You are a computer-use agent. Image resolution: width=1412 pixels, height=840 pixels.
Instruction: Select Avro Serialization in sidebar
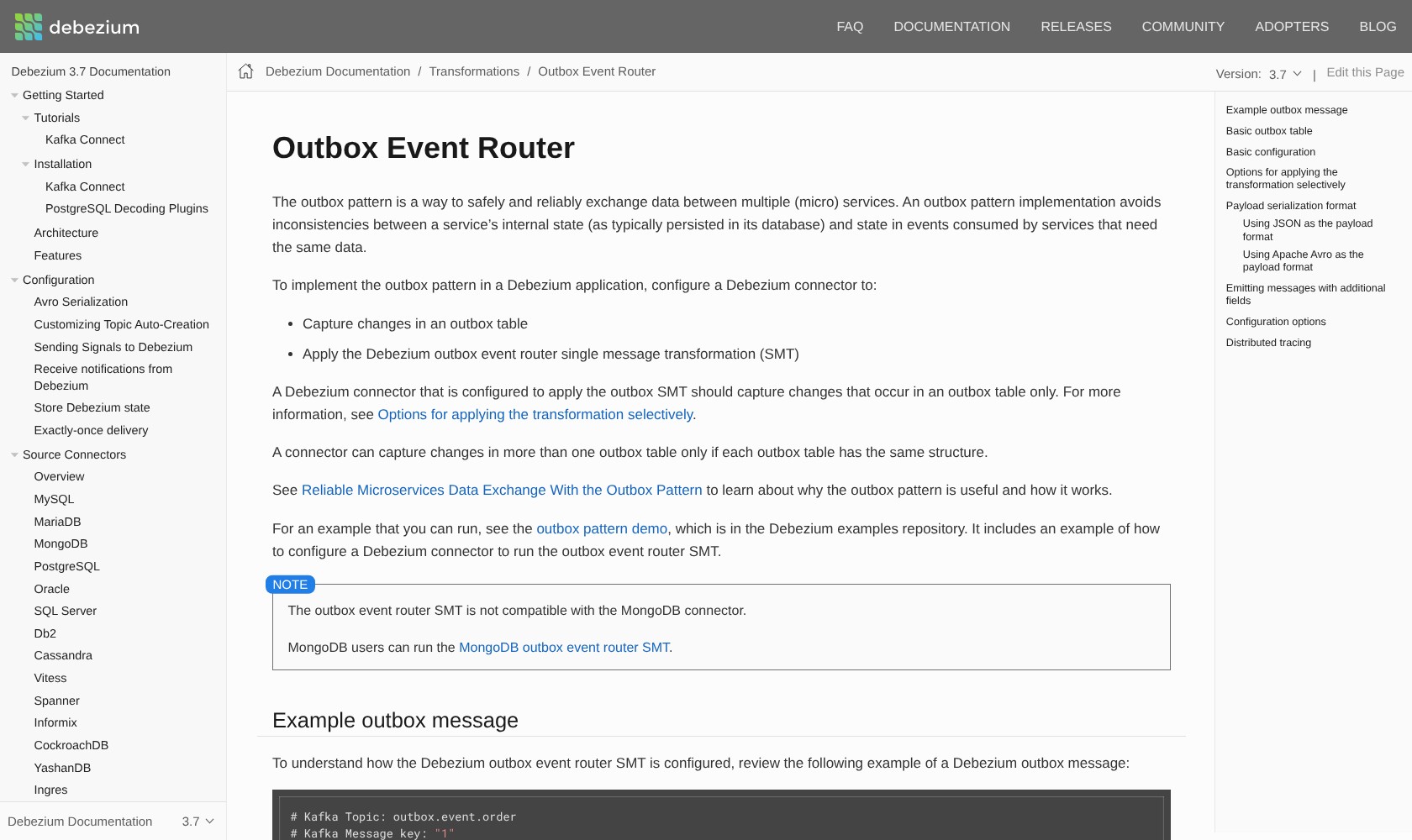click(81, 302)
